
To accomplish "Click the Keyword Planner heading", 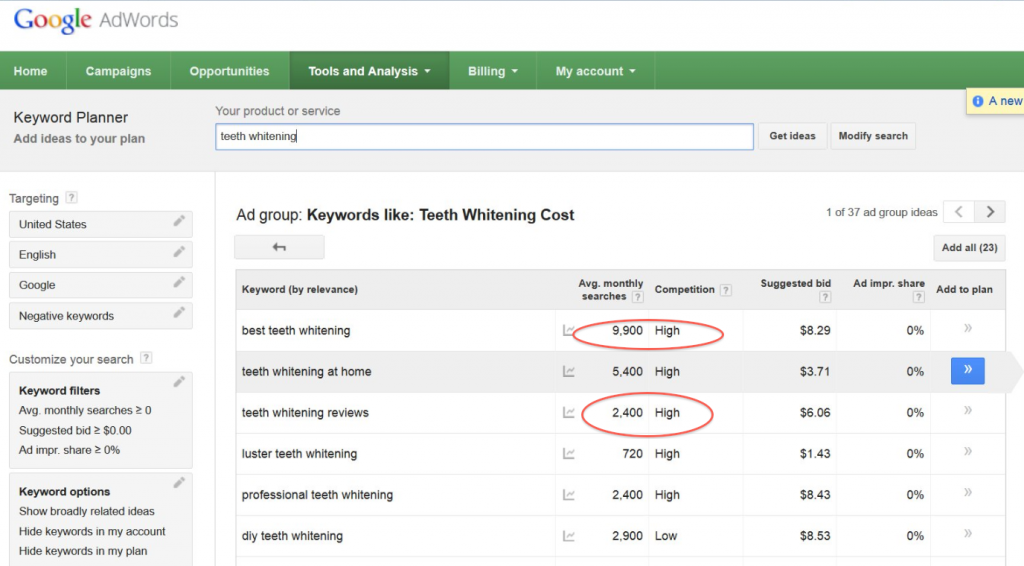I will (x=71, y=118).
